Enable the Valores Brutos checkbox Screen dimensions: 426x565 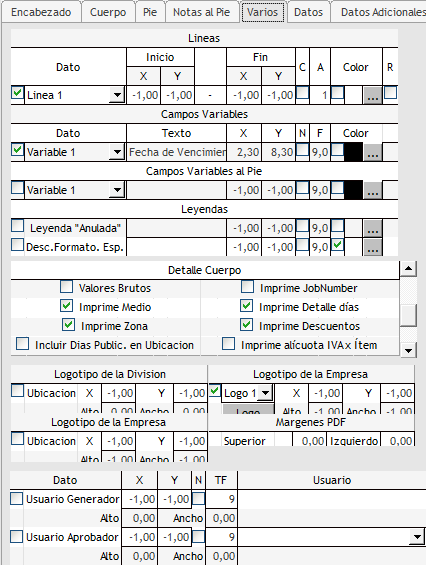tap(67, 287)
